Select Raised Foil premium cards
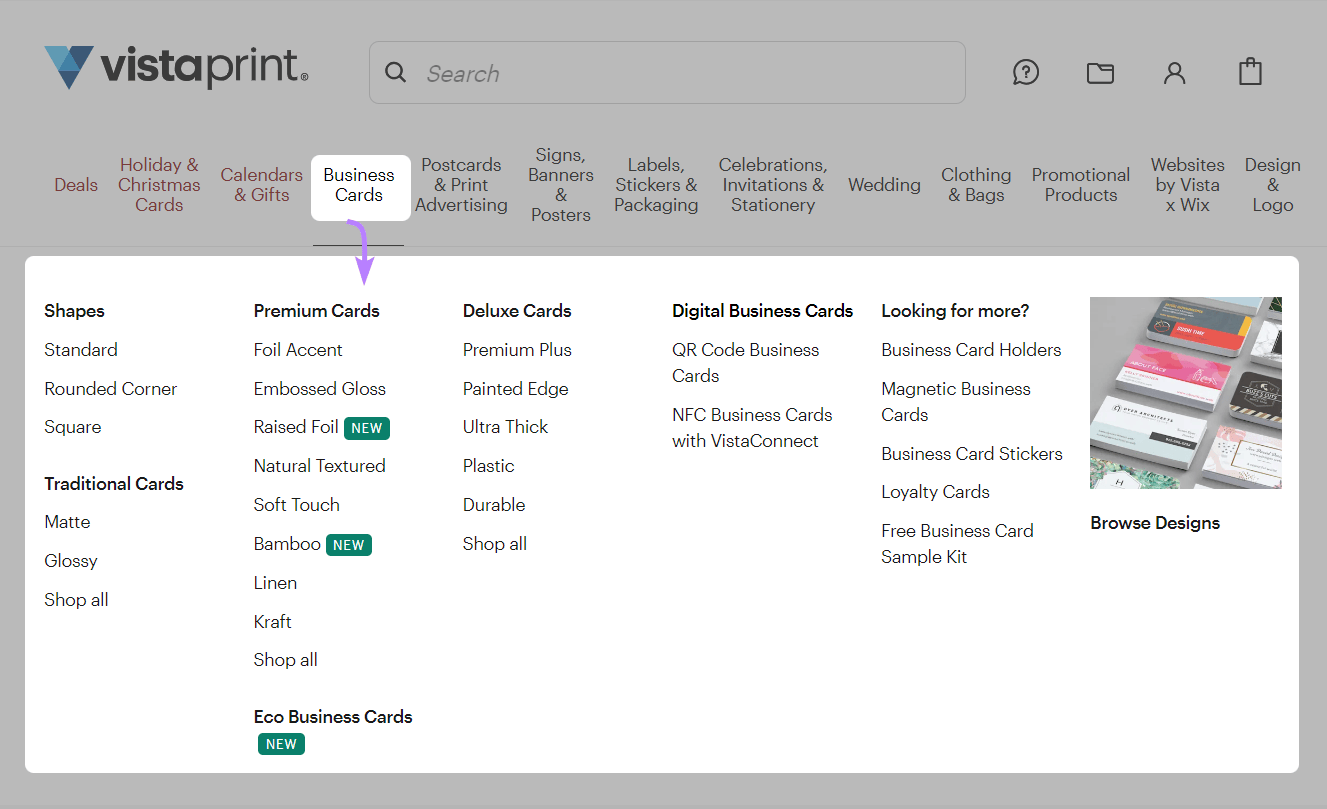The height and width of the screenshot is (809, 1327). pyautogui.click(x=296, y=427)
